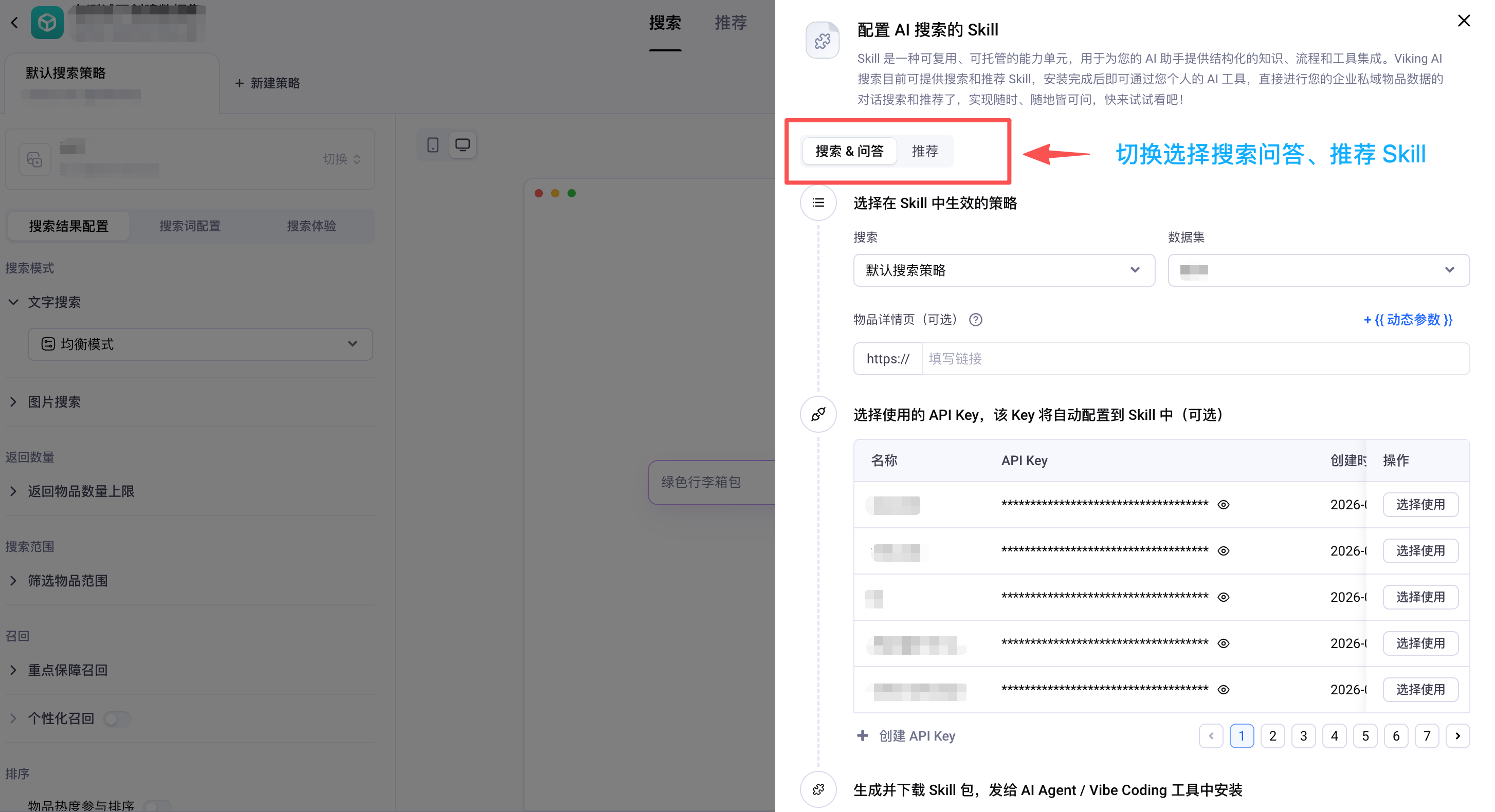The height and width of the screenshot is (812, 1495).
Task: Toggle the 个性化召回 switch
Action: [117, 719]
